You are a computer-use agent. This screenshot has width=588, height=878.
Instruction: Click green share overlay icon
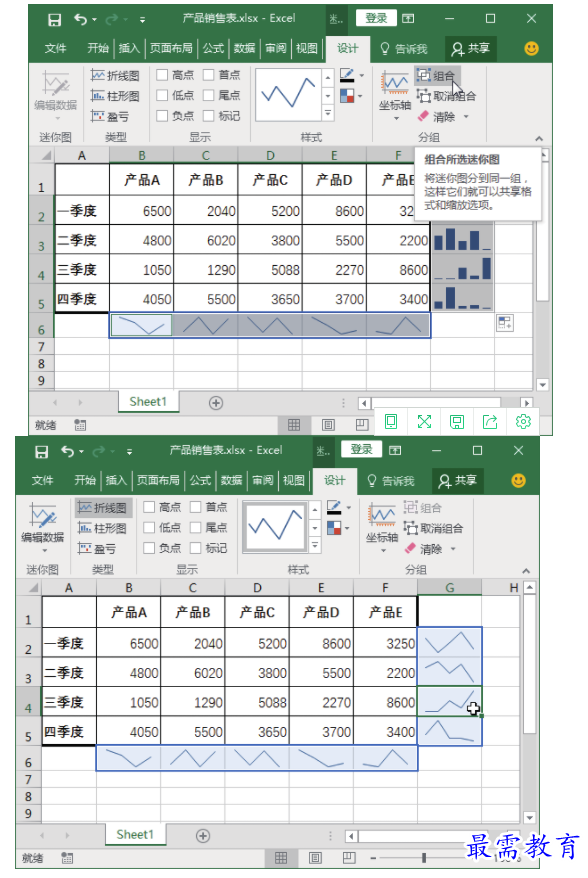point(490,422)
